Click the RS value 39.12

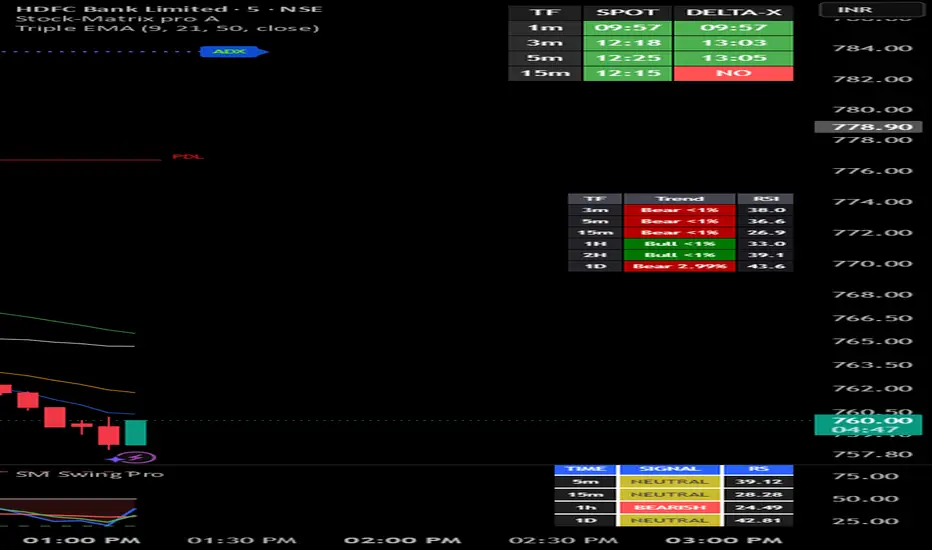[758, 482]
